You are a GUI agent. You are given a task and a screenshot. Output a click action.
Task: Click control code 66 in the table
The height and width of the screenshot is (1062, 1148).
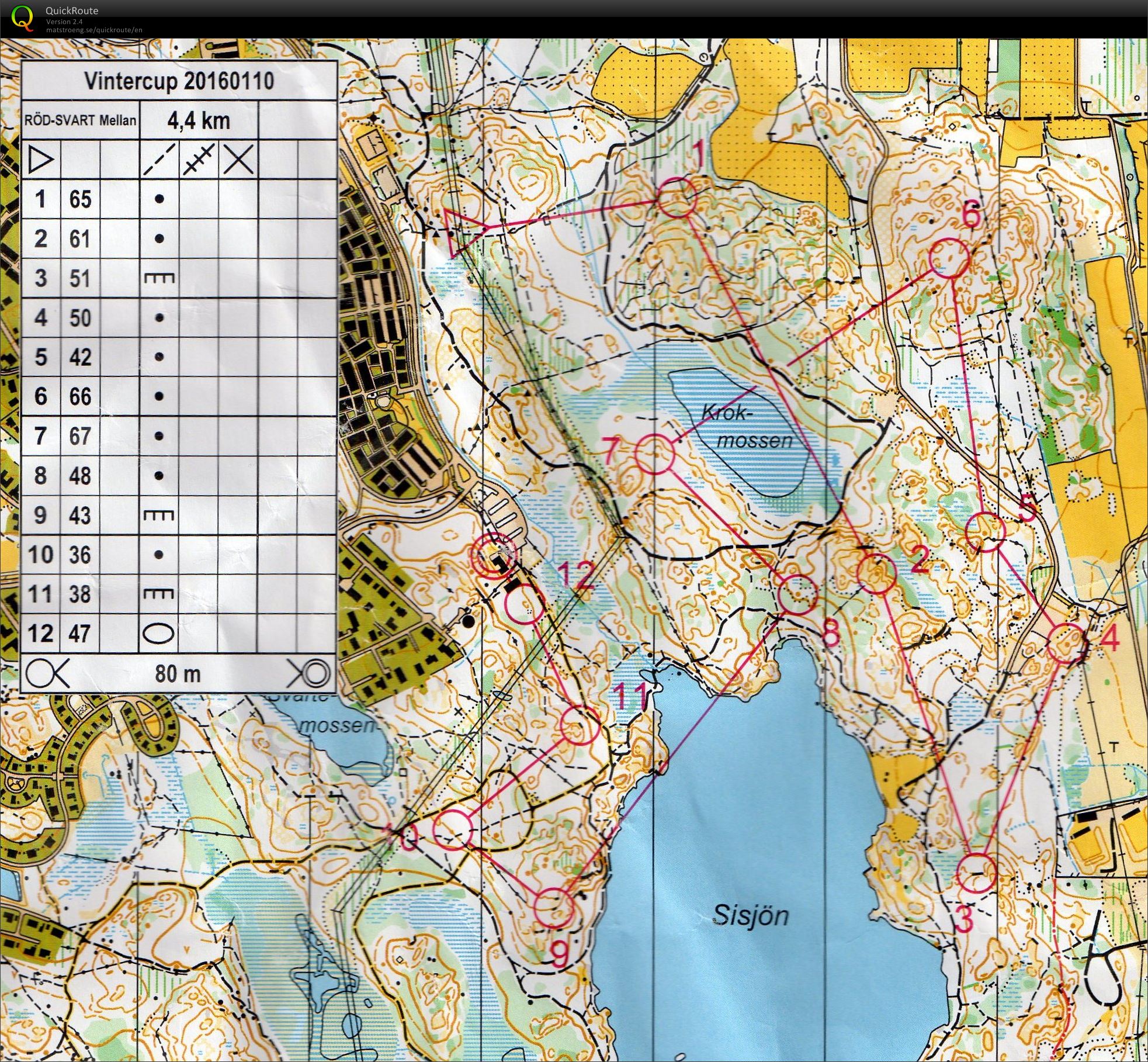[80, 397]
